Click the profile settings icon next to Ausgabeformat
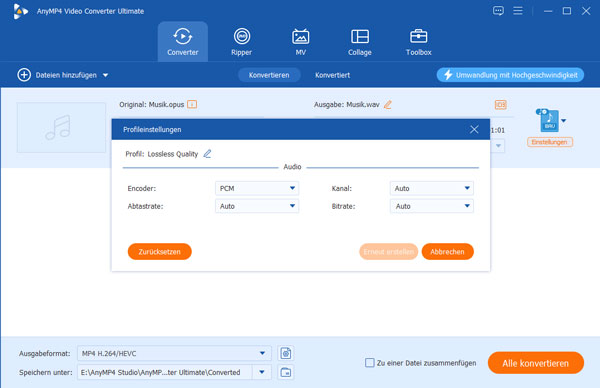This screenshot has height=388, width=600. tap(286, 353)
